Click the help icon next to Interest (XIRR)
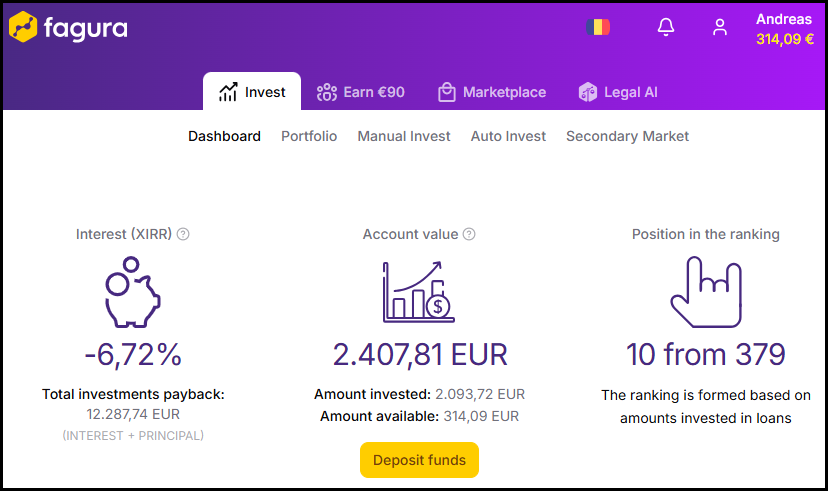828x491 pixels. tap(183, 234)
